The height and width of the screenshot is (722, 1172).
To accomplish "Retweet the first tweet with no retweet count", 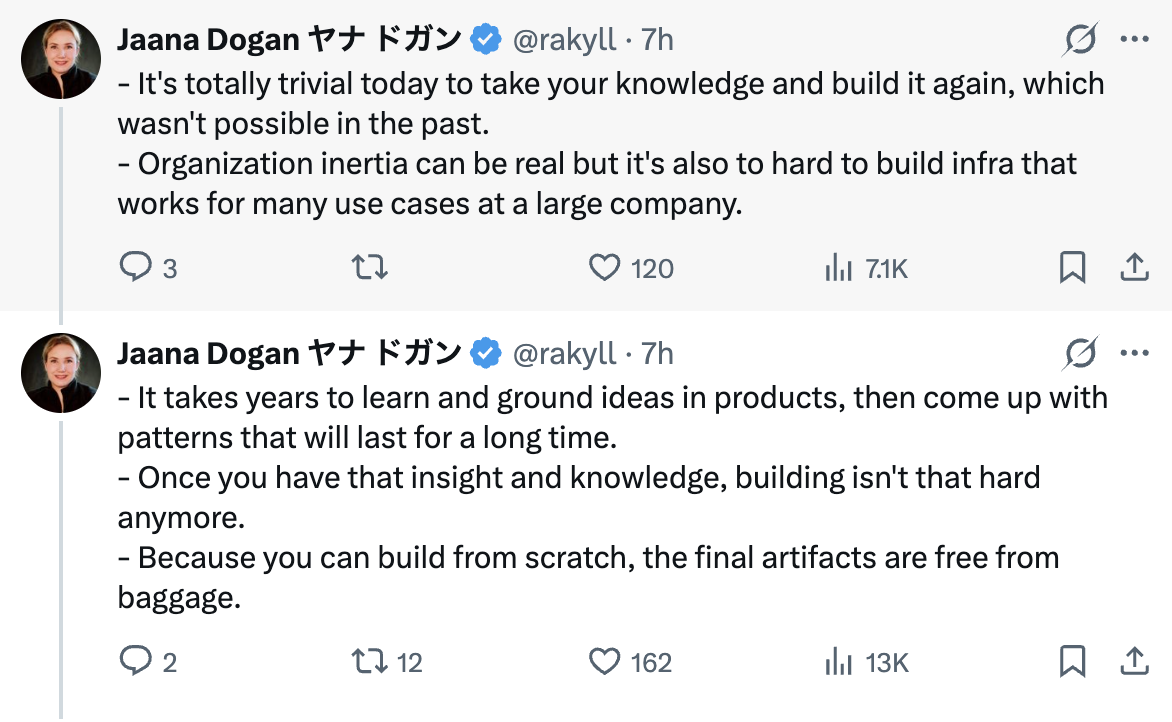I will coord(371,268).
